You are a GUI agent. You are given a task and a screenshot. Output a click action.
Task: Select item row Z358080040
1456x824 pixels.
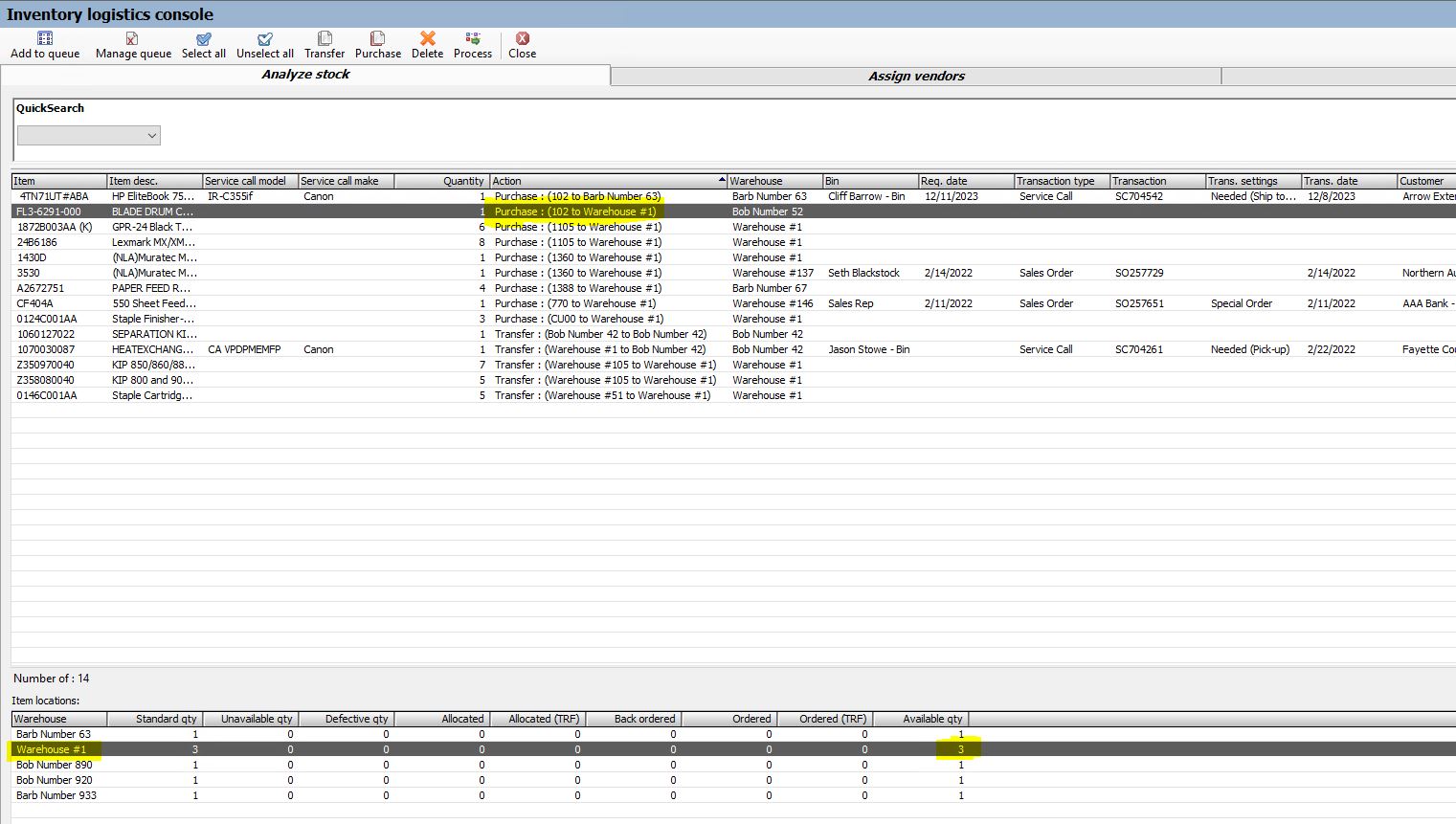coord(733,380)
